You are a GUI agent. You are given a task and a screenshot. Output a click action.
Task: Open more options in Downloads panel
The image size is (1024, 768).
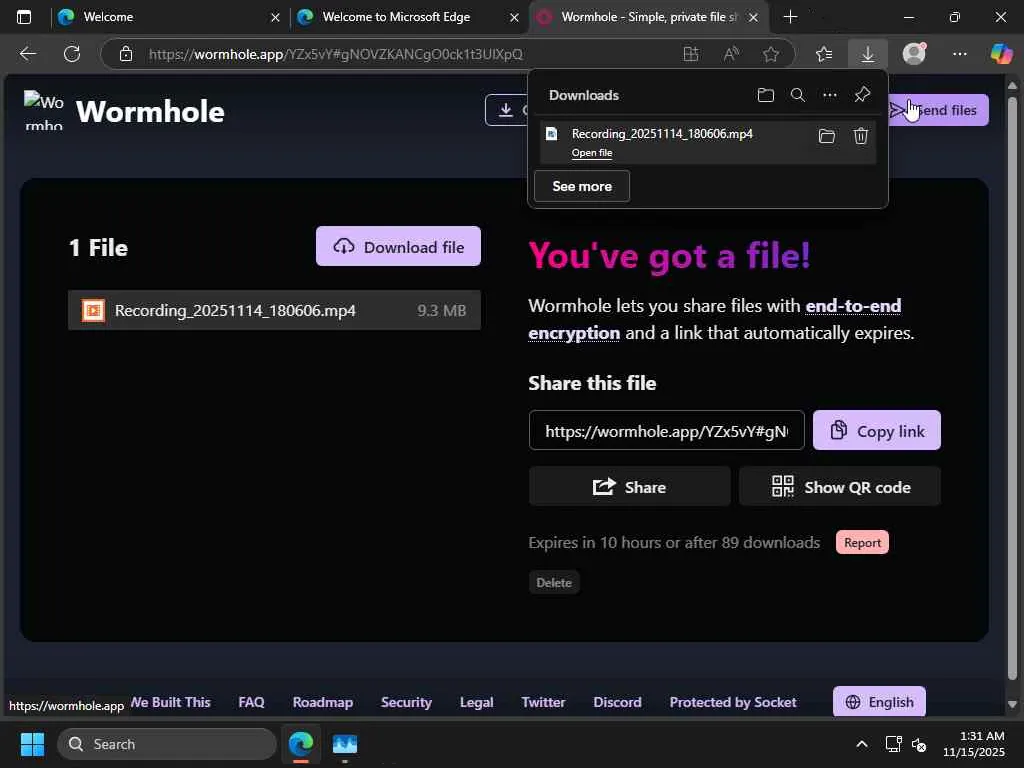[829, 95]
